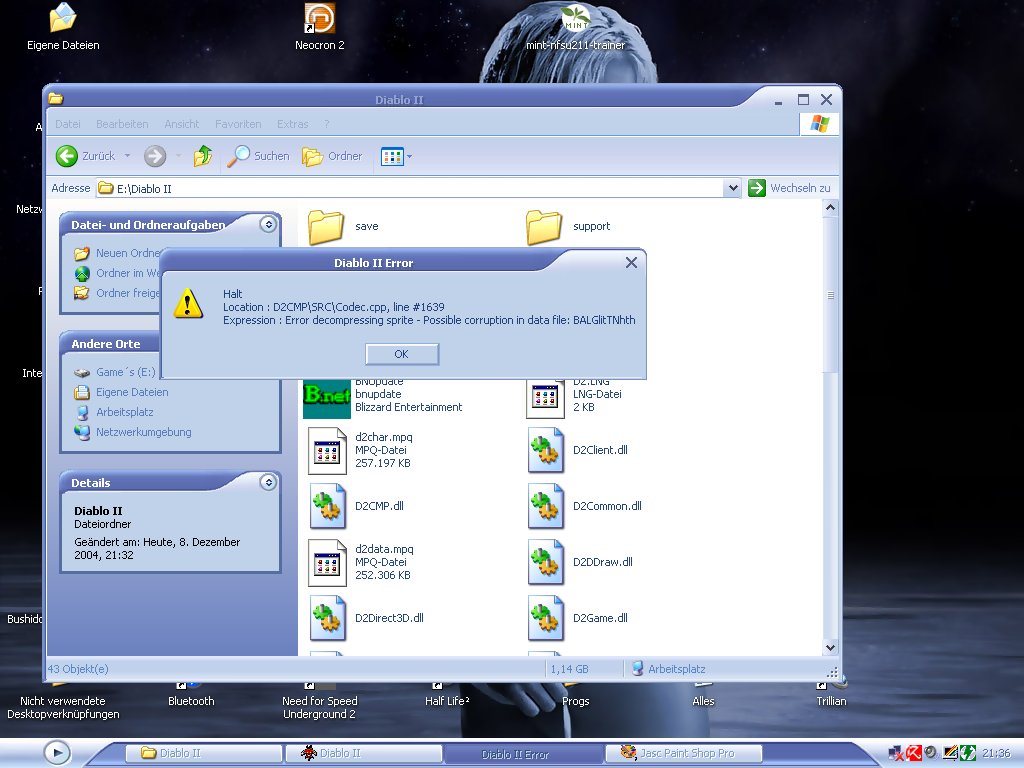This screenshot has height=768, width=1024.
Task: Open the Favoriten menu
Action: (238, 124)
